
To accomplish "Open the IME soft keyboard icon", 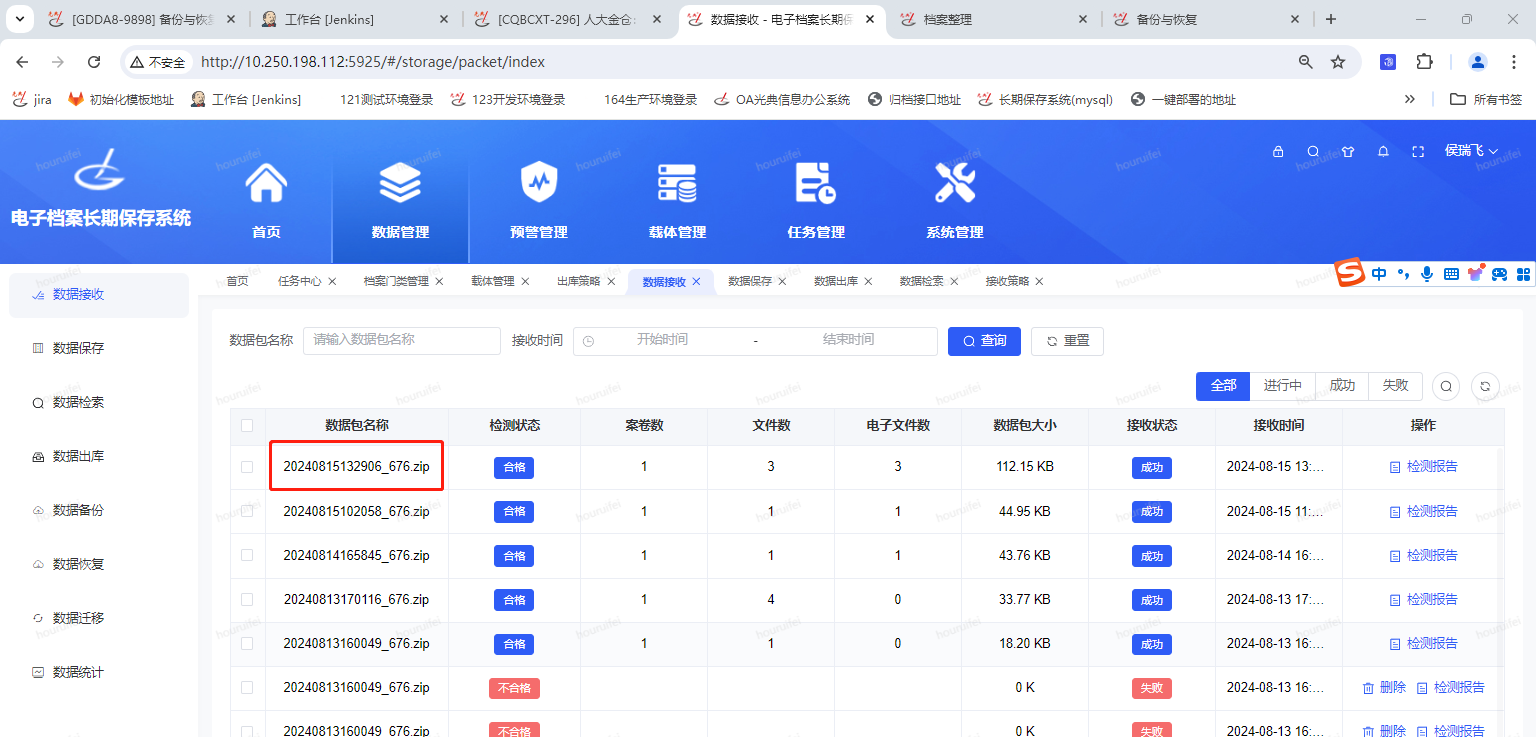I will click(1451, 273).
